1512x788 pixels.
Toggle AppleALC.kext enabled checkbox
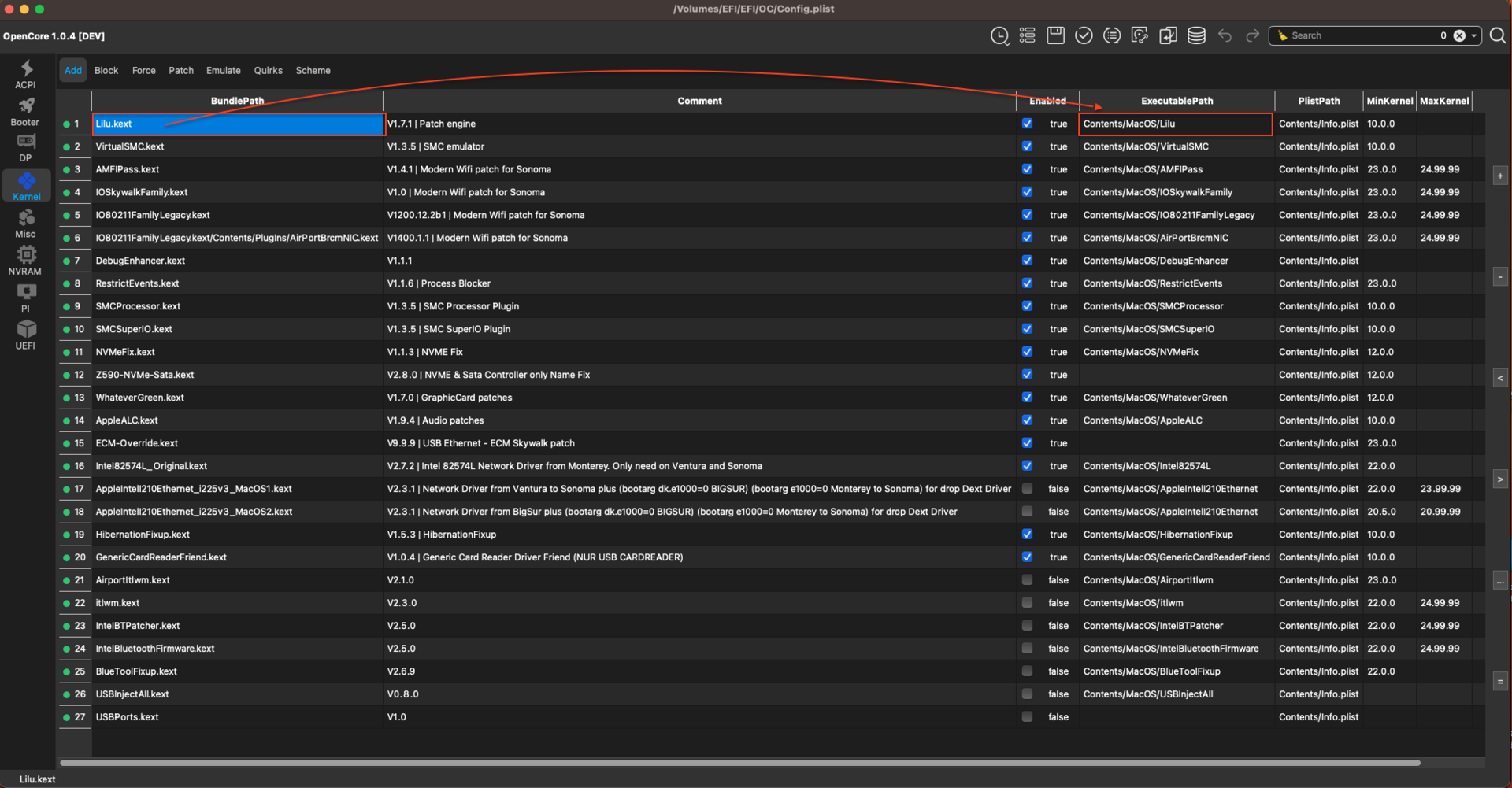1027,420
